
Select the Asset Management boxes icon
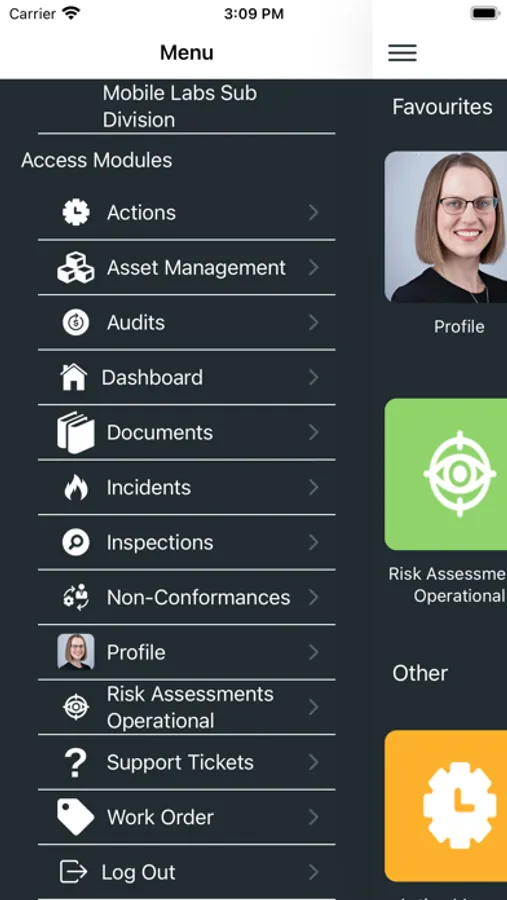(x=76, y=267)
